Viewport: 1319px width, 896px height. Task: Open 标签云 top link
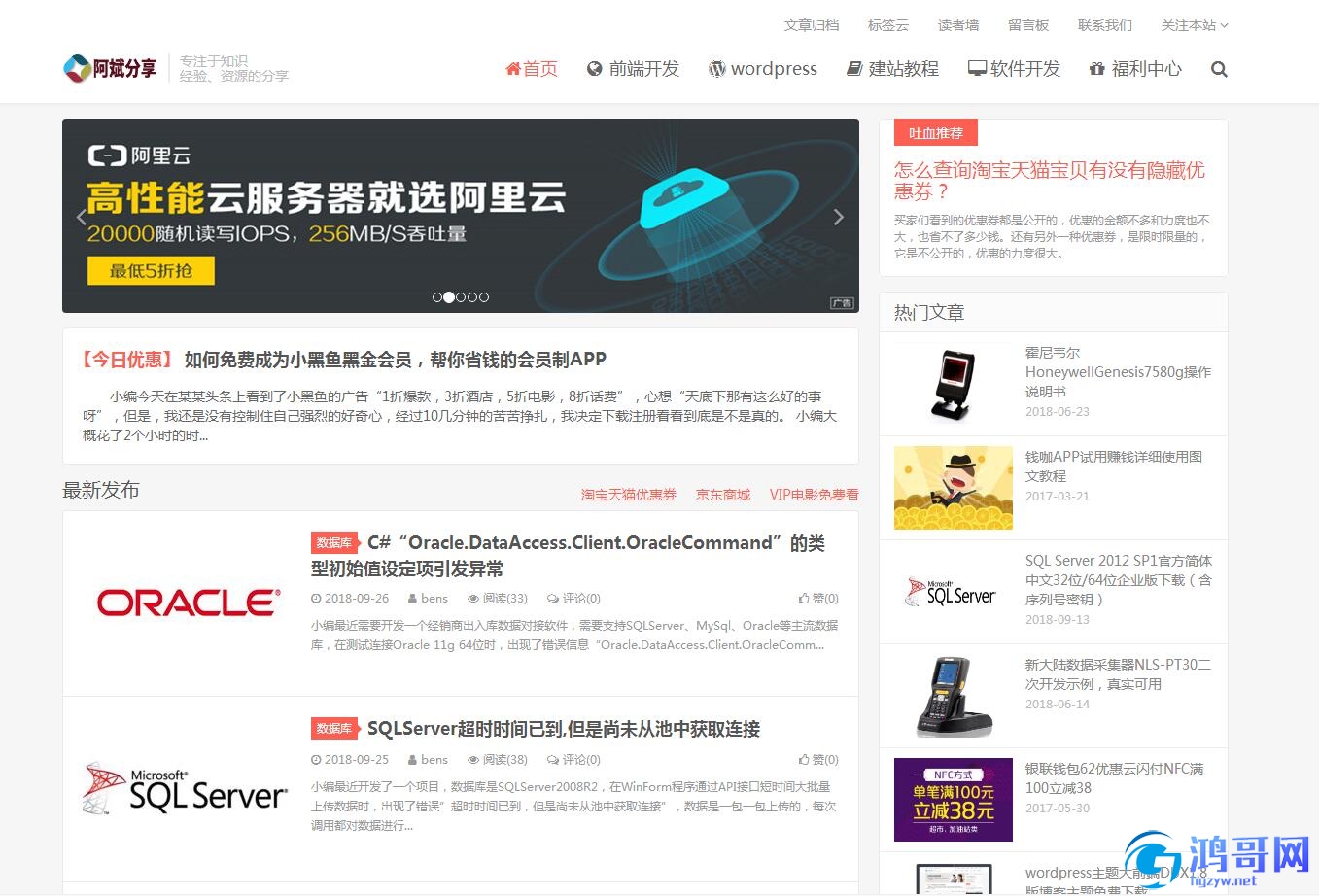coord(888,25)
